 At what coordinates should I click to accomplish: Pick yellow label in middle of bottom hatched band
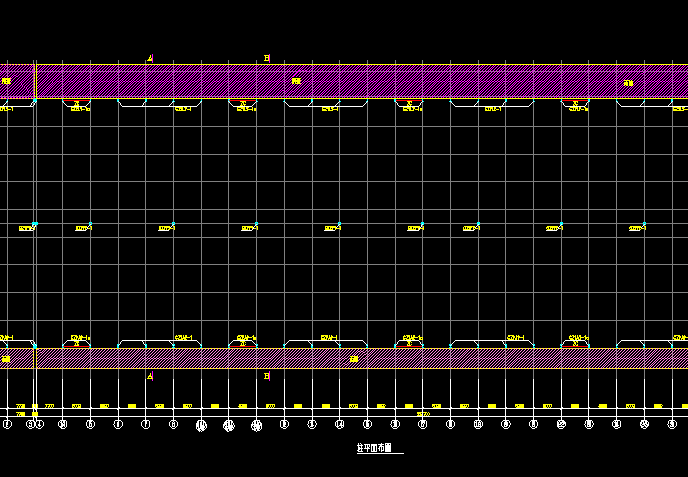[353, 358]
